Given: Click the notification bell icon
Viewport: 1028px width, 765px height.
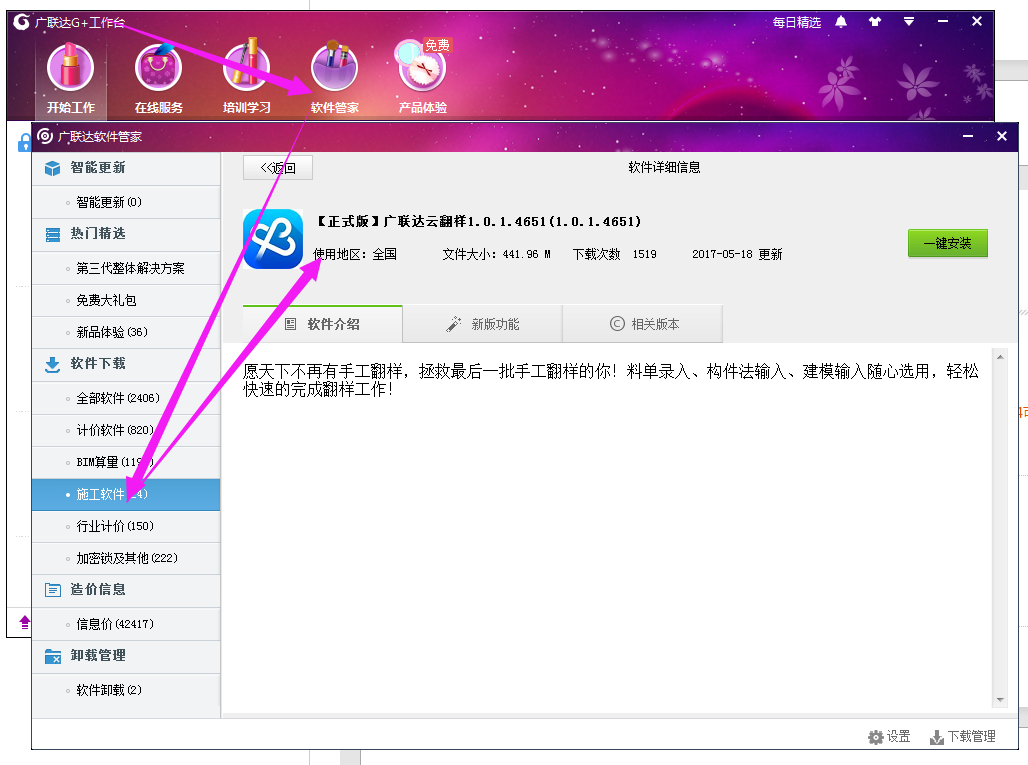Looking at the screenshot, I should 841,22.
